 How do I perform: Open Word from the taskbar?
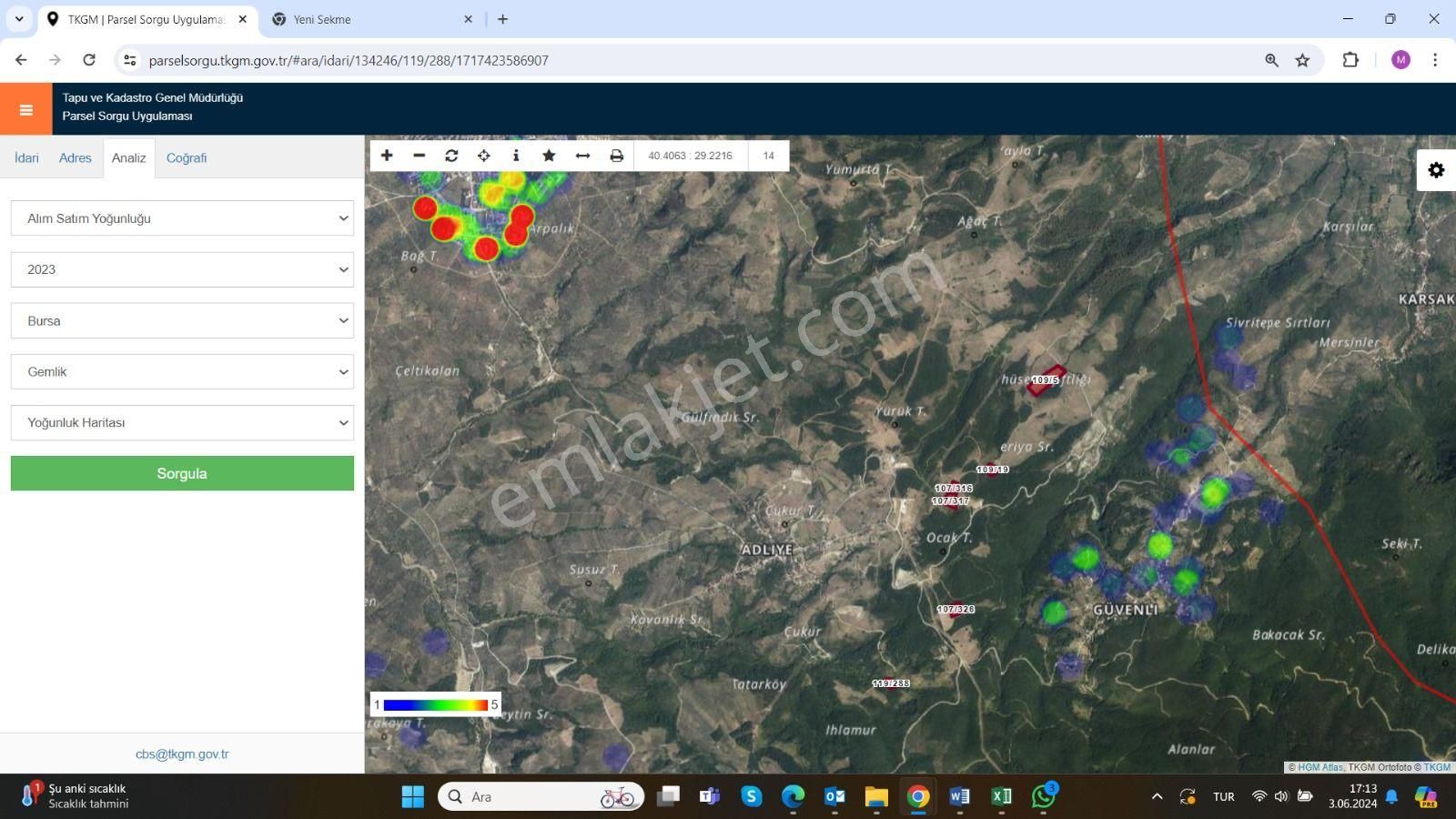959,796
